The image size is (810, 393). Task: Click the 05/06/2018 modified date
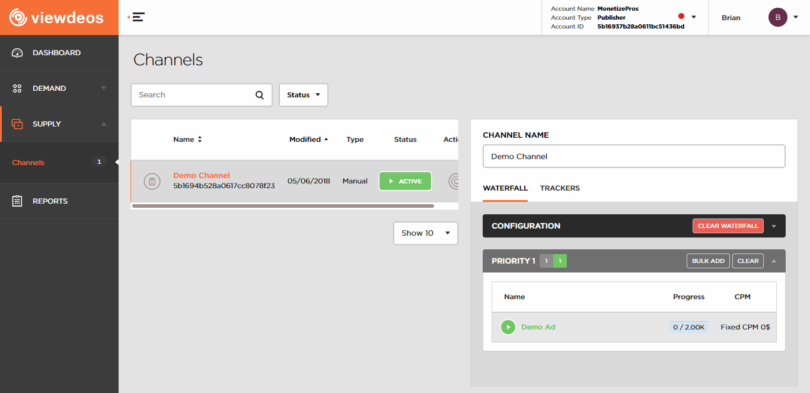pos(309,181)
